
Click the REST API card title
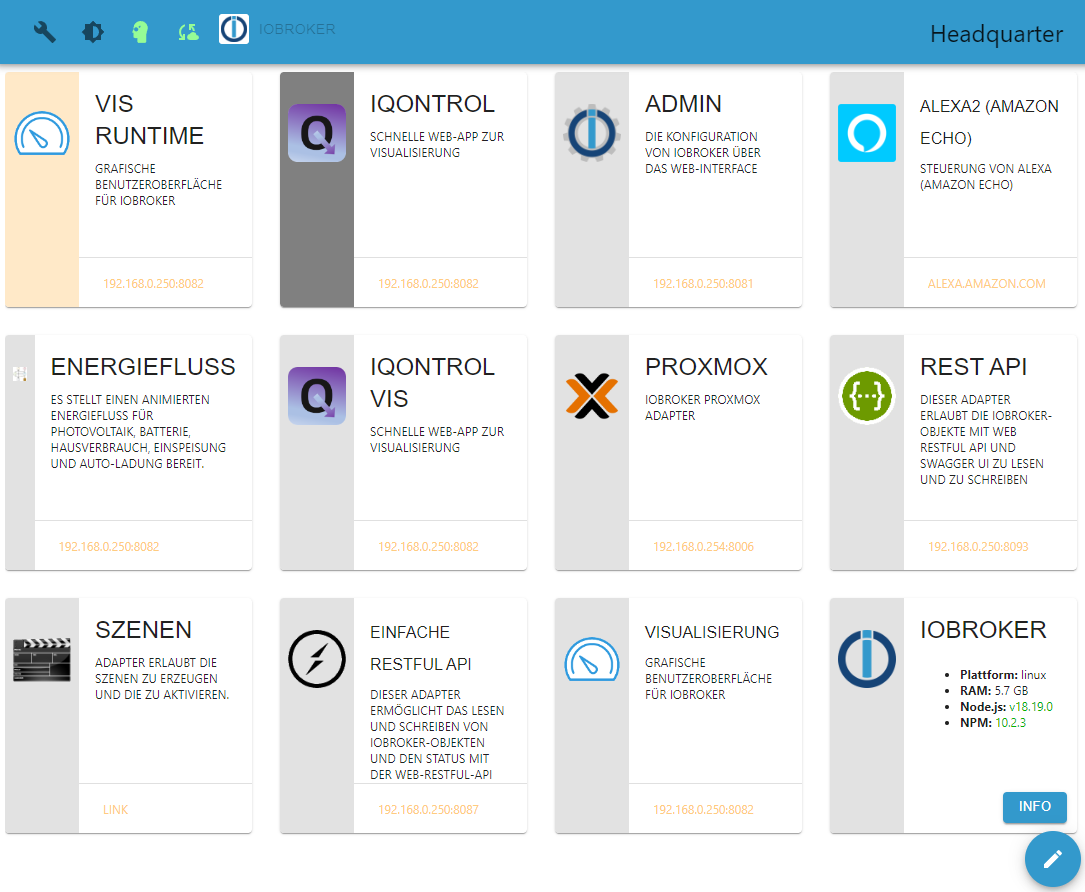[974, 367]
